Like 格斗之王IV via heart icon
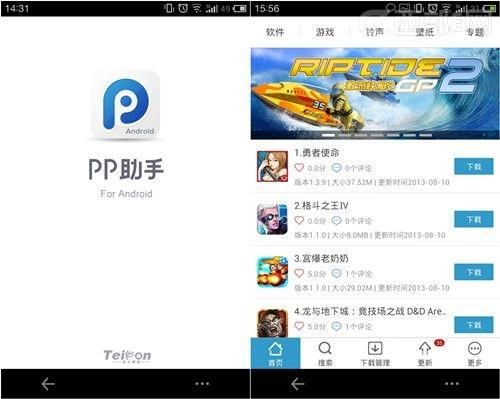The height and width of the screenshot is (399, 500). click(299, 221)
